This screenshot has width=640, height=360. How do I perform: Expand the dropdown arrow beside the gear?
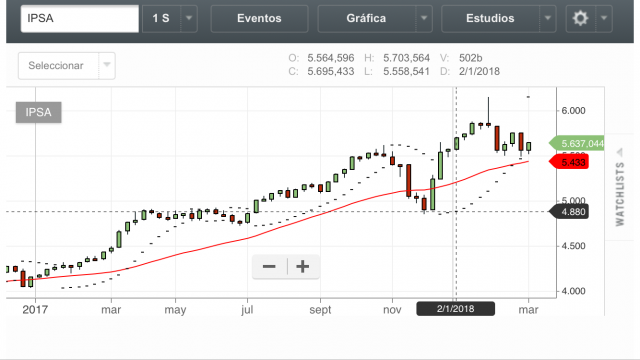604,18
